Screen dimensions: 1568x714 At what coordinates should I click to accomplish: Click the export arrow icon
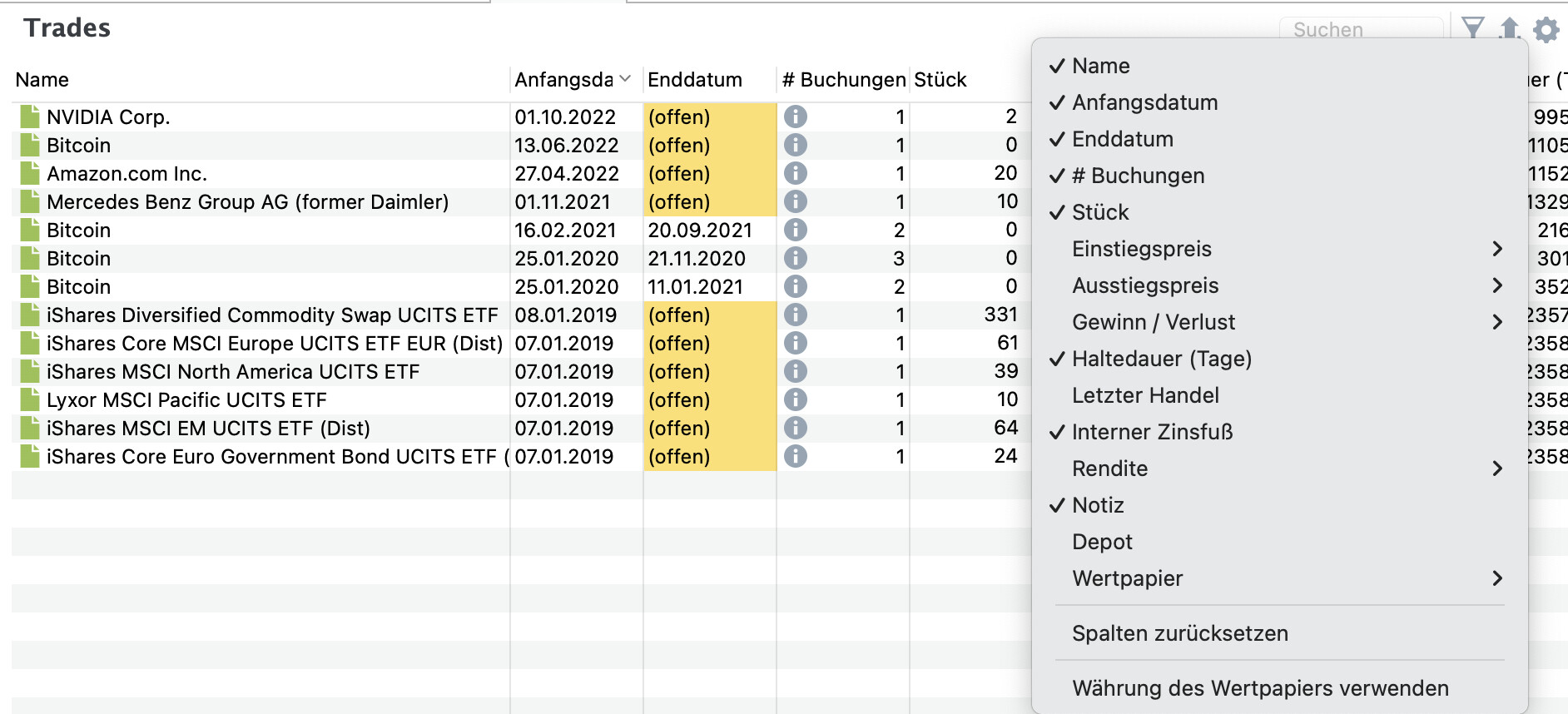(x=1509, y=28)
